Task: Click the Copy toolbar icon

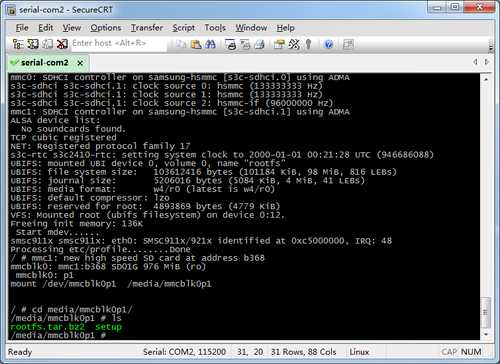Action: 181,44
